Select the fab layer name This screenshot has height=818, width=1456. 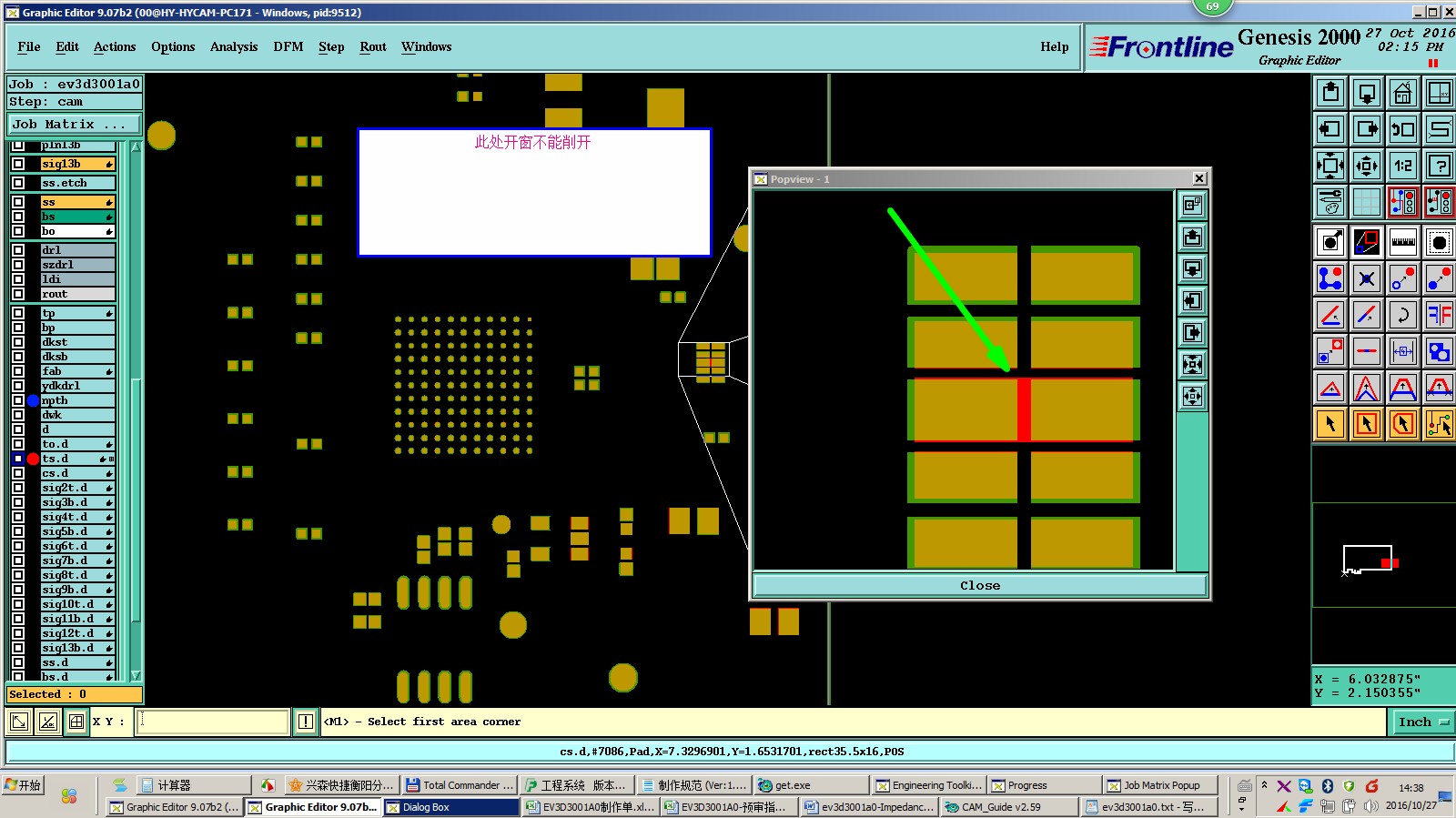click(77, 371)
